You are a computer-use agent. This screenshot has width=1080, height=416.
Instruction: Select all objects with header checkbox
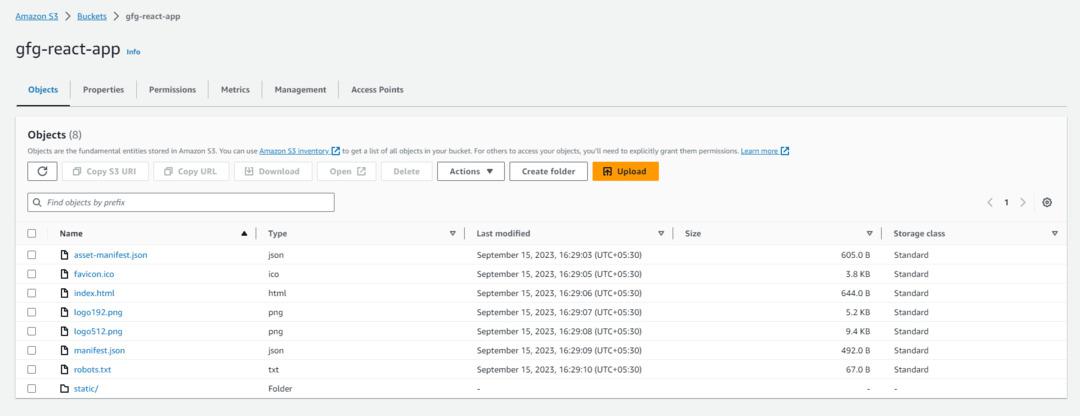click(32, 233)
